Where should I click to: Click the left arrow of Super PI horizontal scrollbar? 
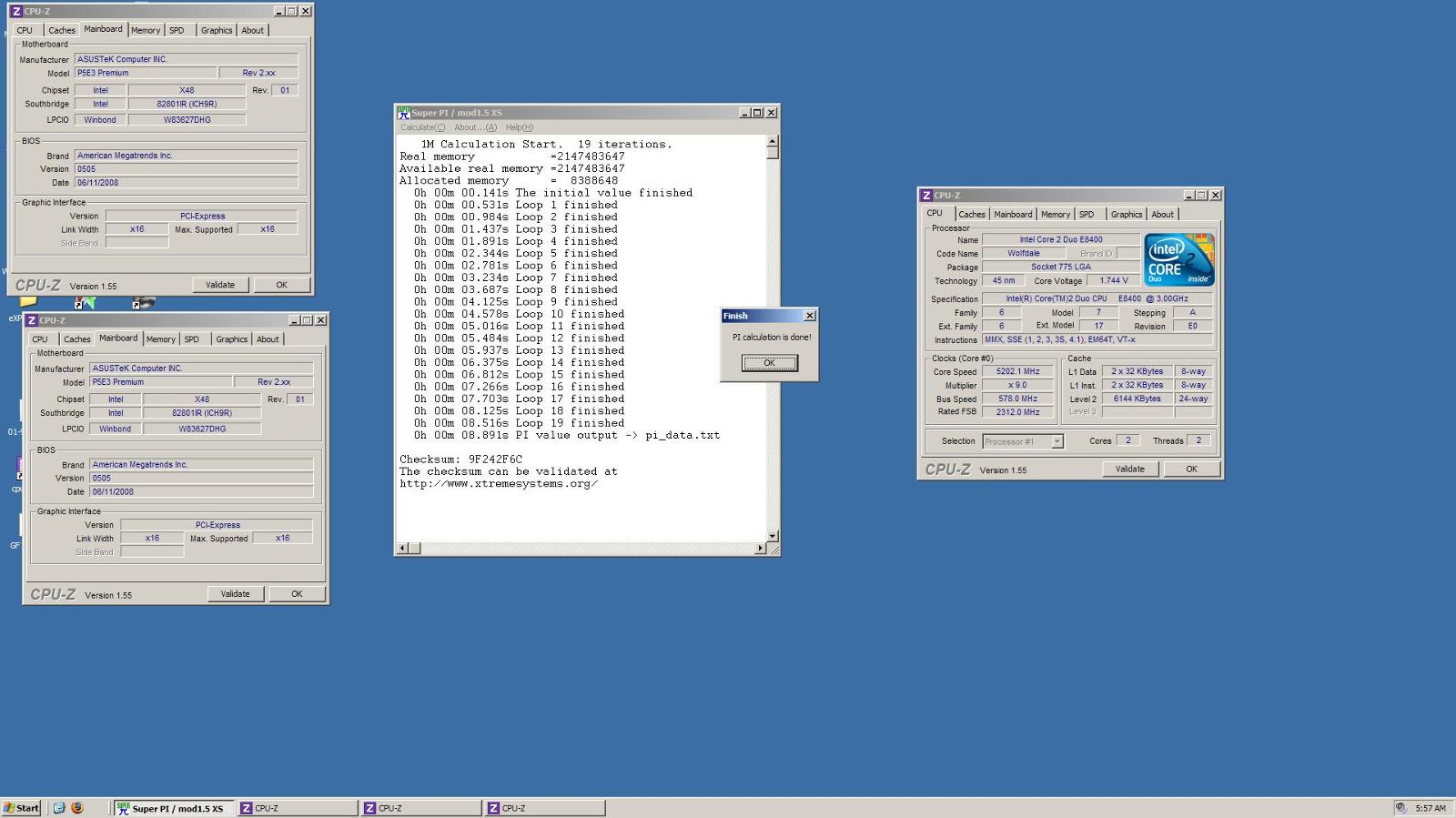point(402,549)
